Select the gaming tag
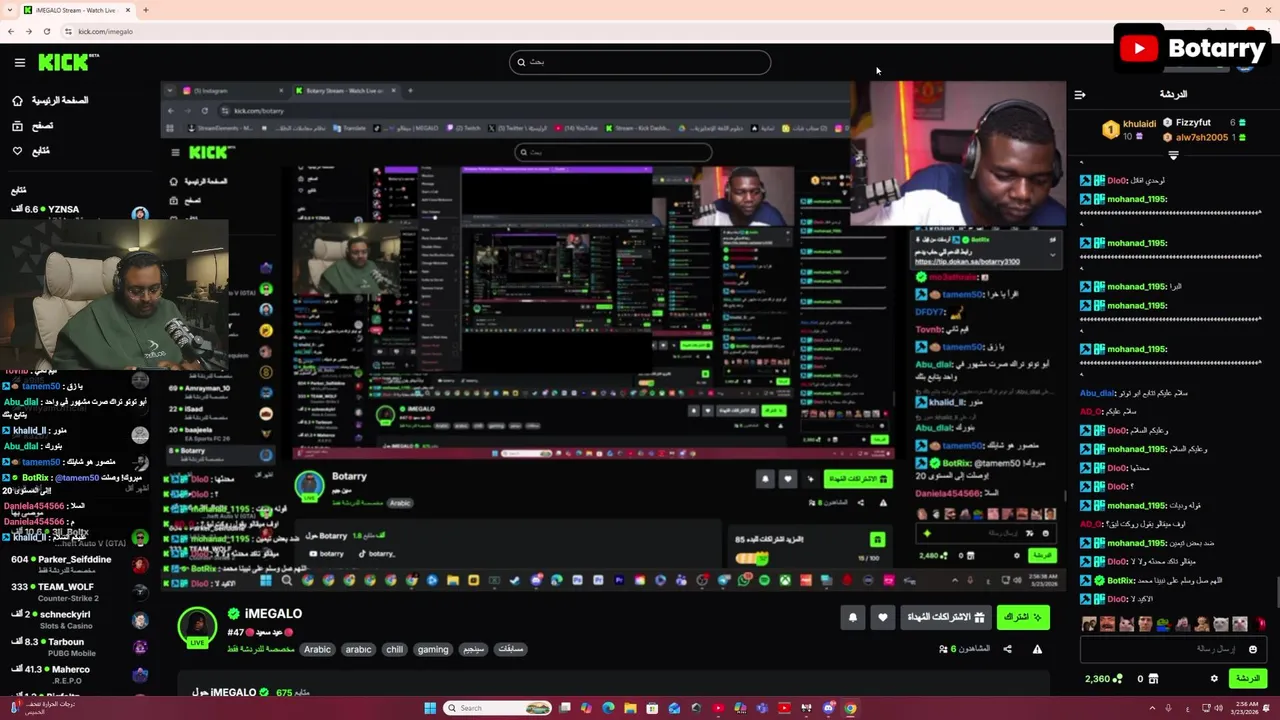Screen dimensions: 1280x720 (x=433, y=649)
